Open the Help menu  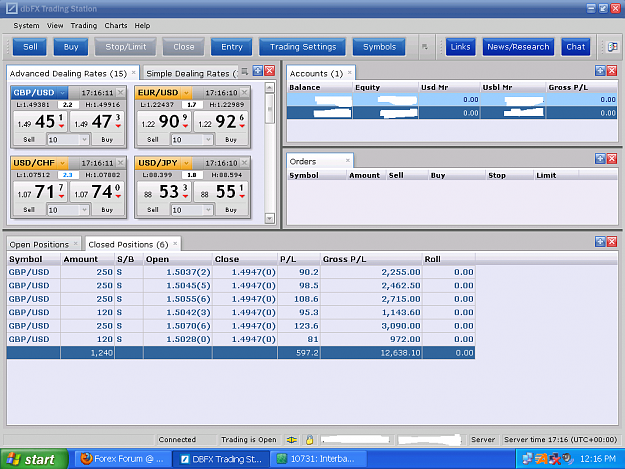click(142, 26)
